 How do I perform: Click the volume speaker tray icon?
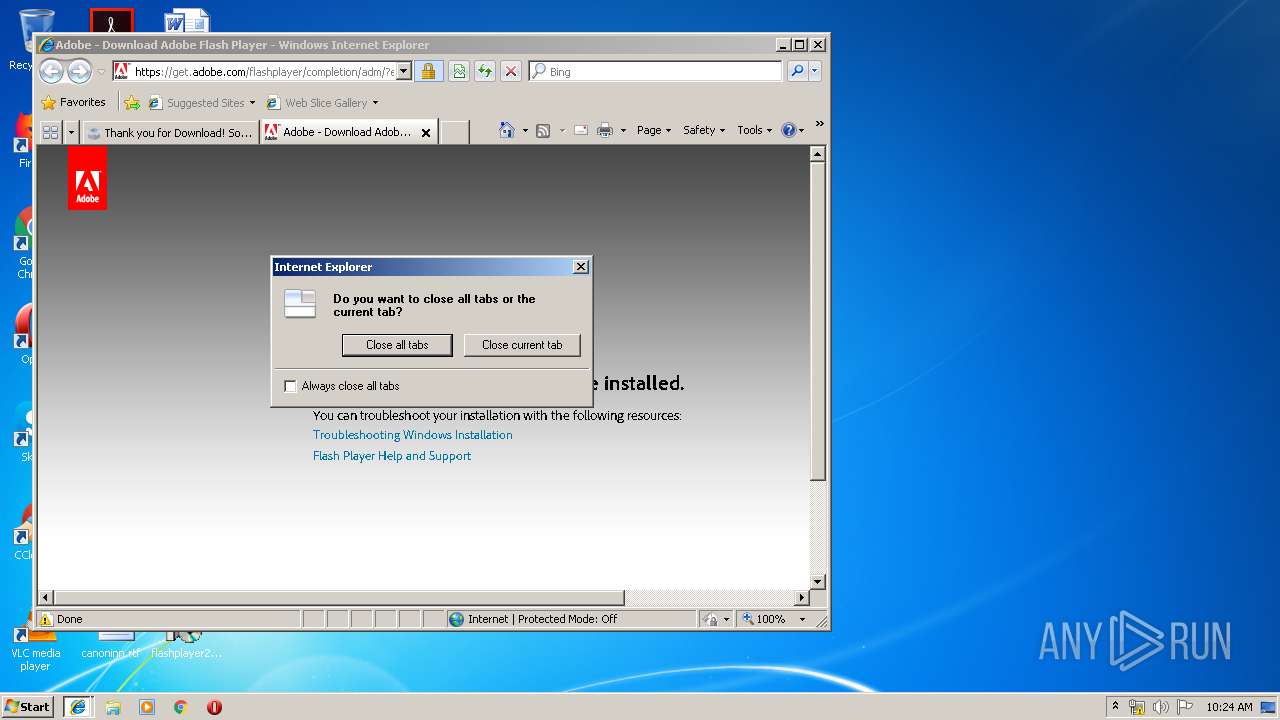1161,707
